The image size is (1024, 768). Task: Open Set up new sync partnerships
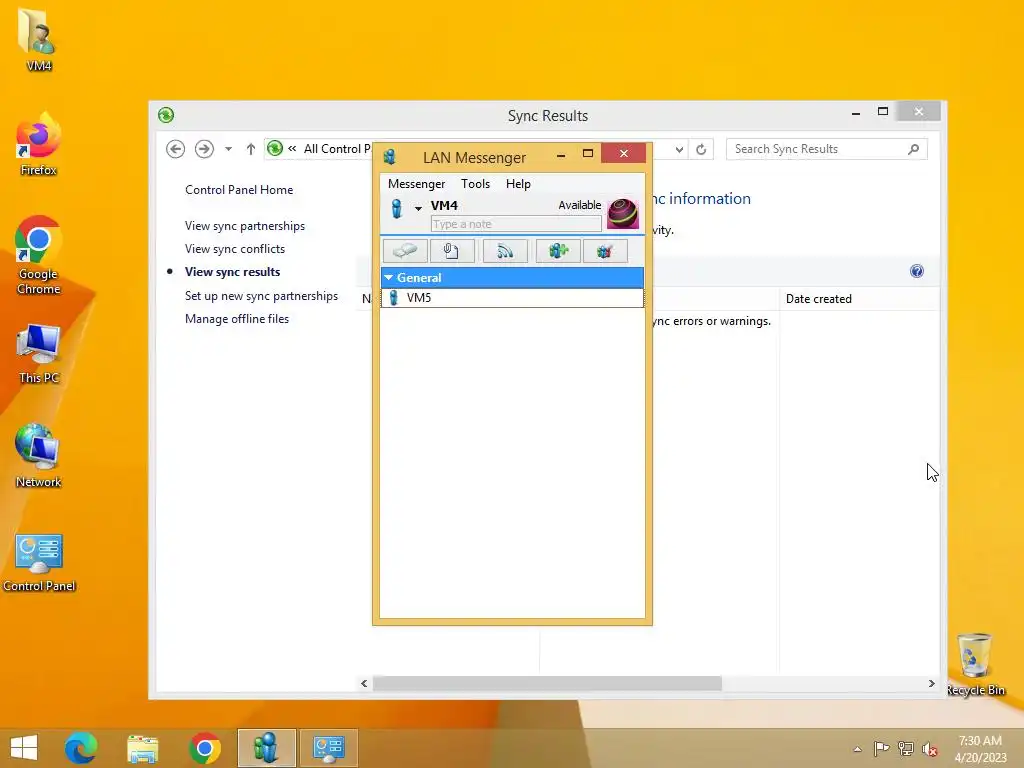click(261, 296)
